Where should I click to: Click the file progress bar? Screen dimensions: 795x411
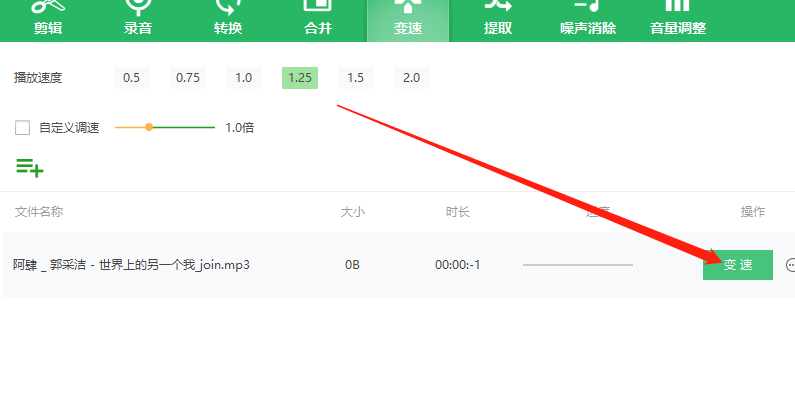[578, 265]
